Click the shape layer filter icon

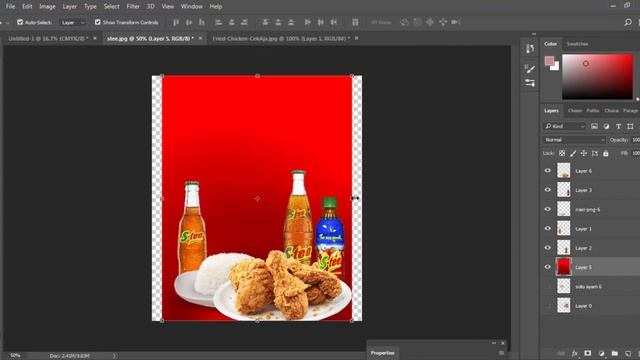tap(631, 127)
